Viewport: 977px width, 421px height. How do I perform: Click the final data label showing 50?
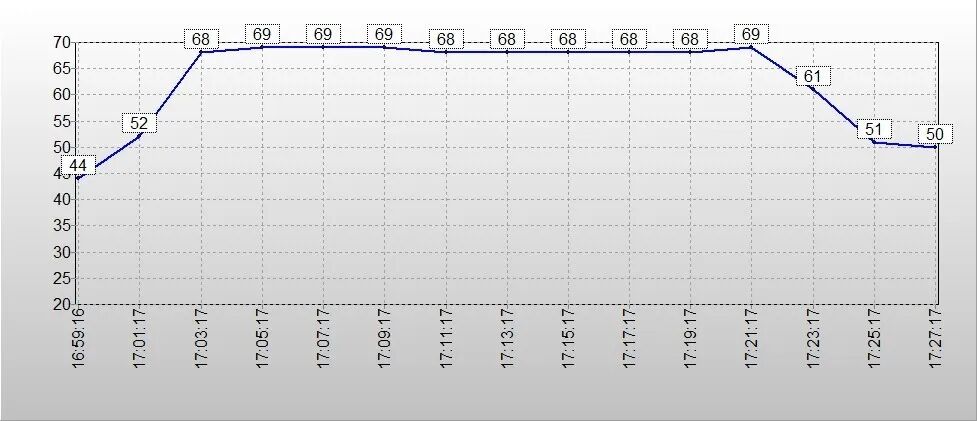click(935, 134)
